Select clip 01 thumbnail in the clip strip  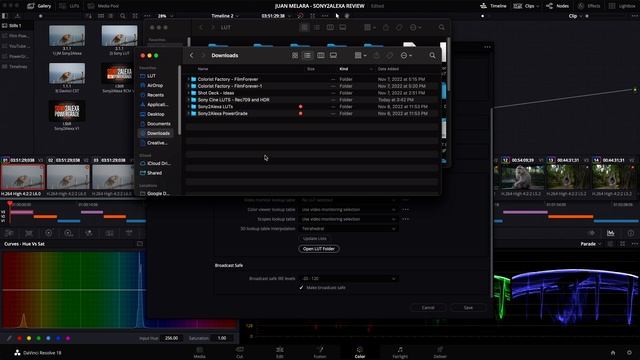tap(23, 177)
